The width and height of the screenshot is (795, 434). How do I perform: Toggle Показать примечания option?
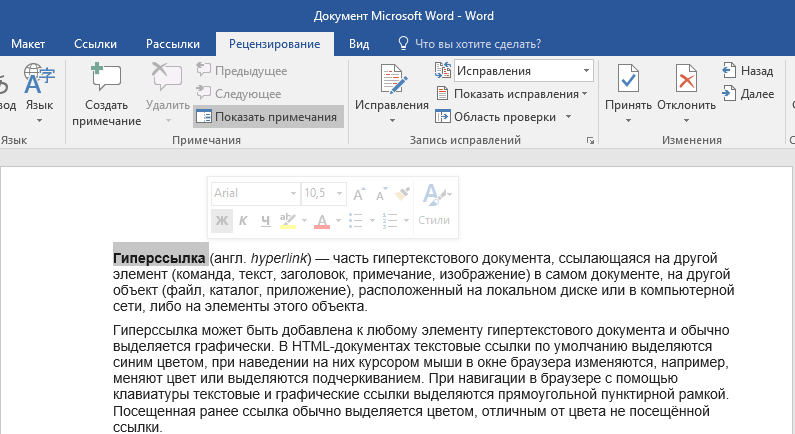[x=267, y=117]
